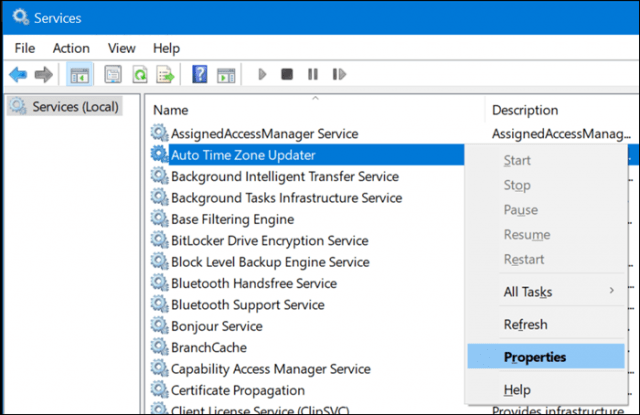Screen dimensions: 640x415
Task: Click gear icon beside Auto Time Zone Updater
Action: click(159, 155)
